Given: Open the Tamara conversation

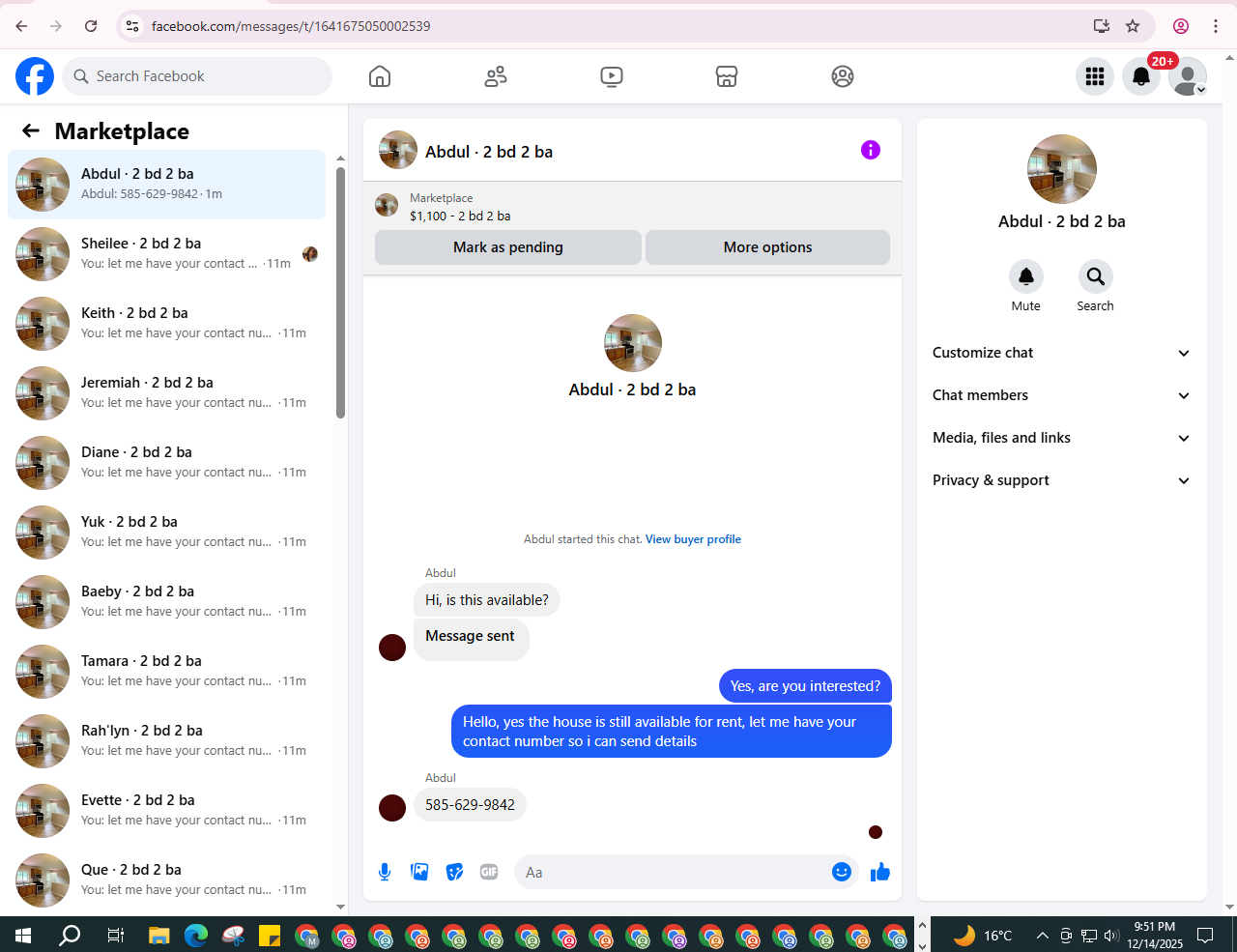Looking at the screenshot, I should [167, 672].
